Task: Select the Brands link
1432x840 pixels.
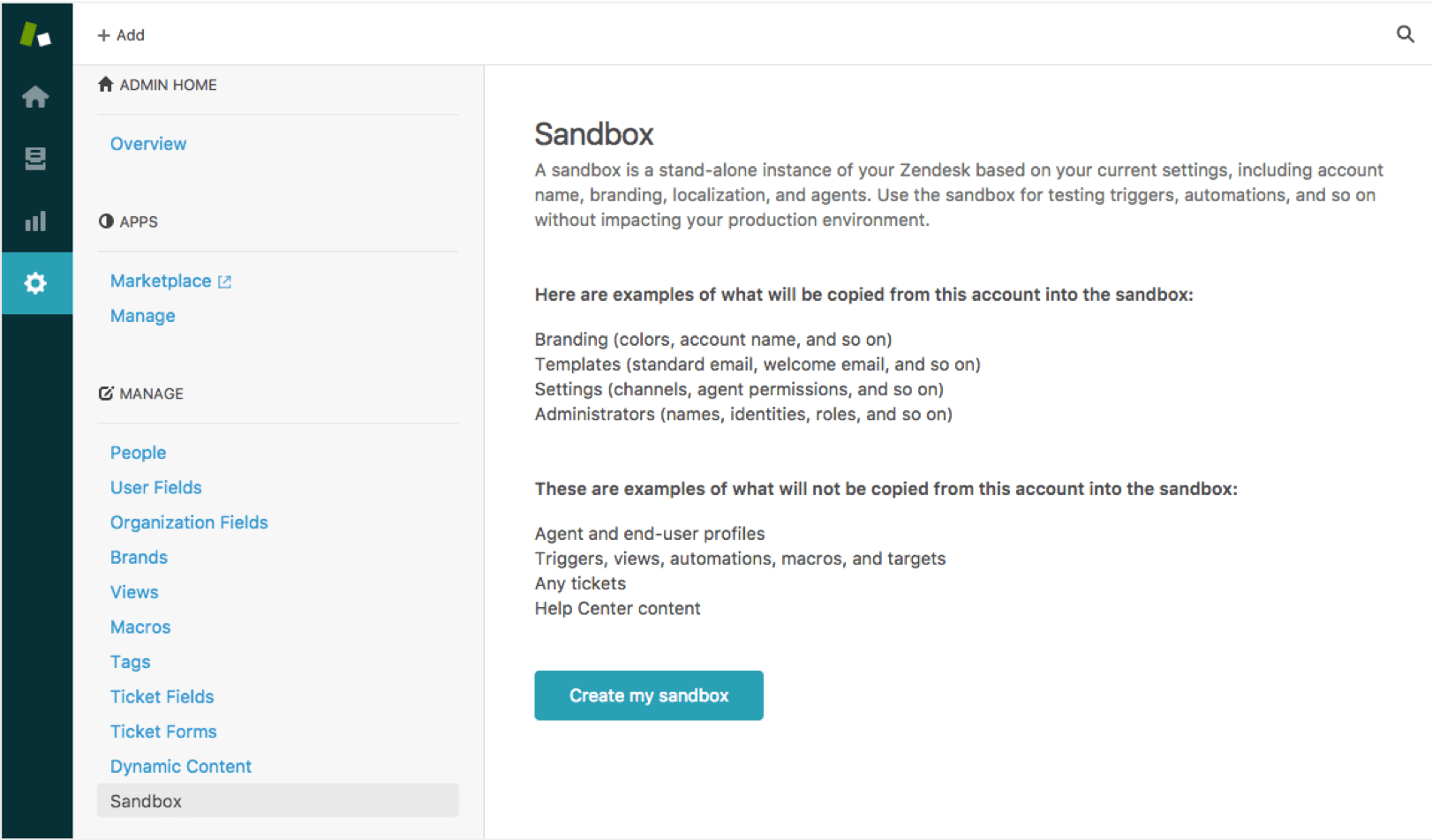Action: click(x=139, y=558)
